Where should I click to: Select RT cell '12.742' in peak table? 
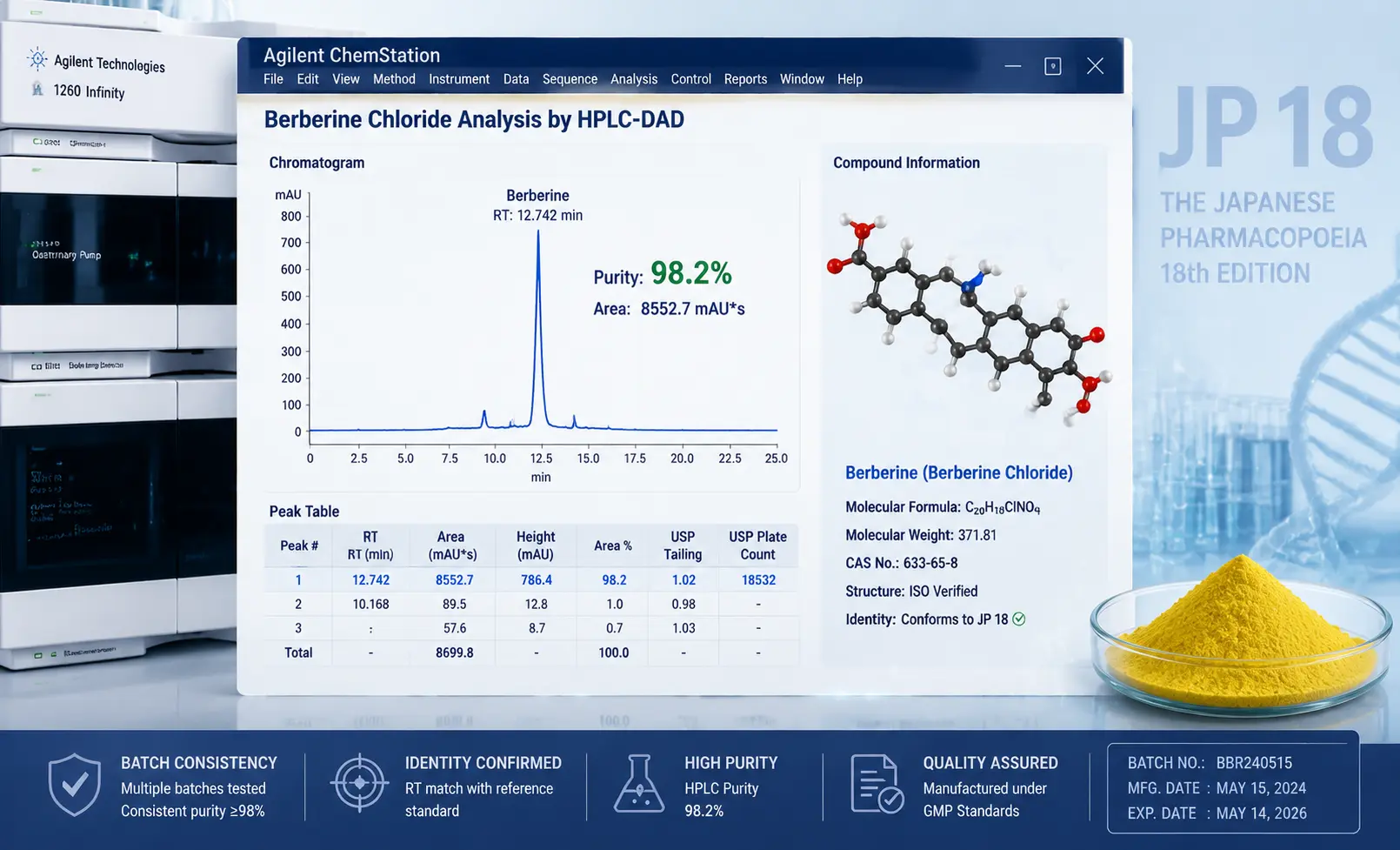[370, 580]
